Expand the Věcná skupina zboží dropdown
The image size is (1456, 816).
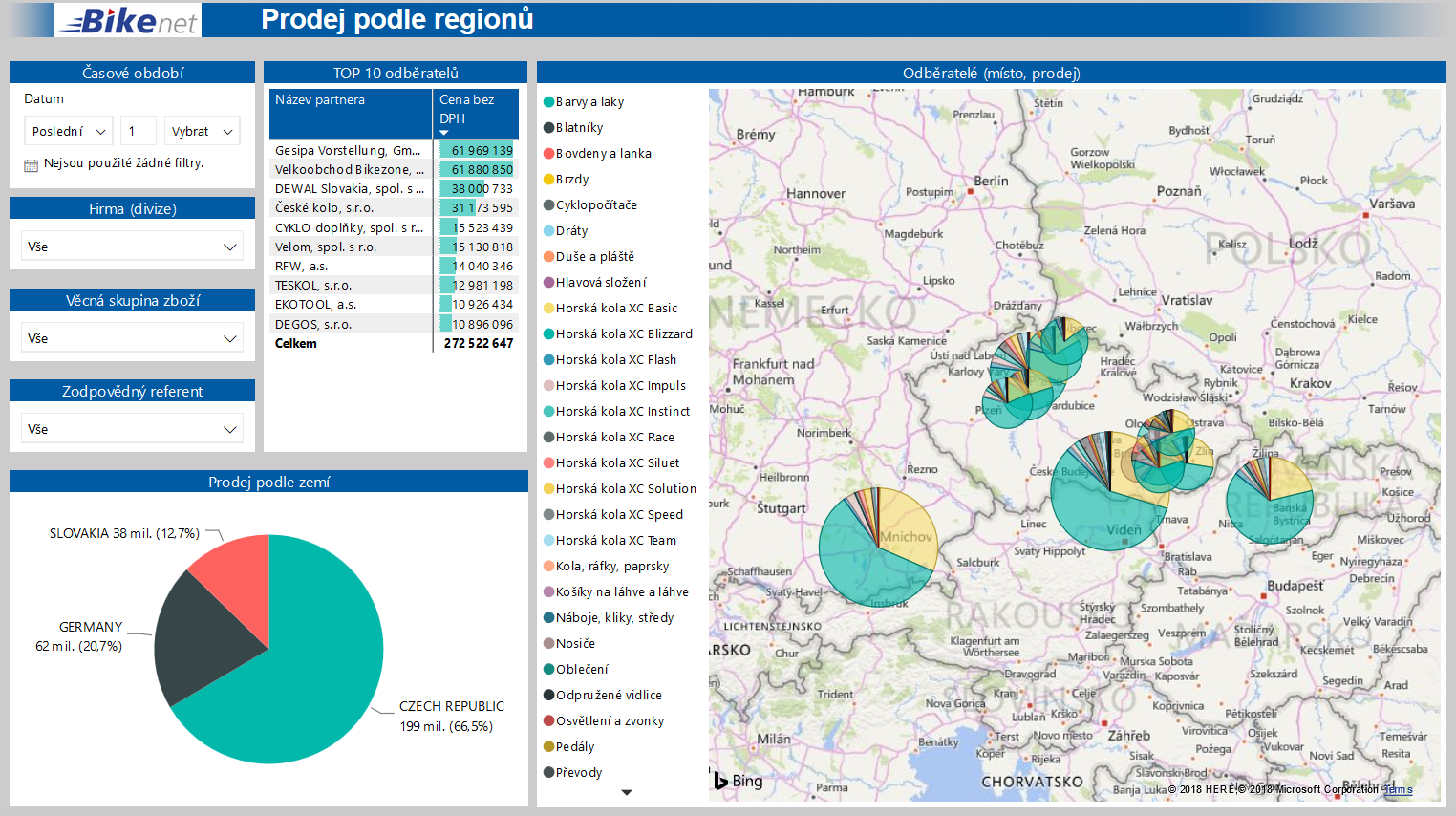click(132, 338)
